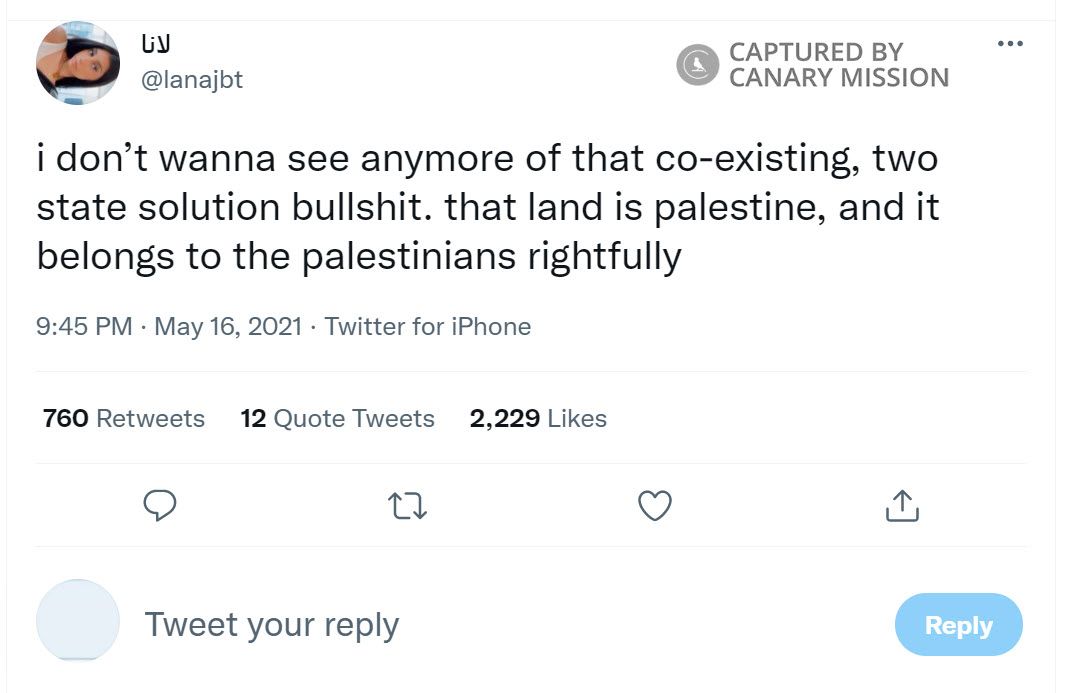Click the blank avatar beside the reply box
This screenshot has width=1082, height=693.
tap(78, 620)
